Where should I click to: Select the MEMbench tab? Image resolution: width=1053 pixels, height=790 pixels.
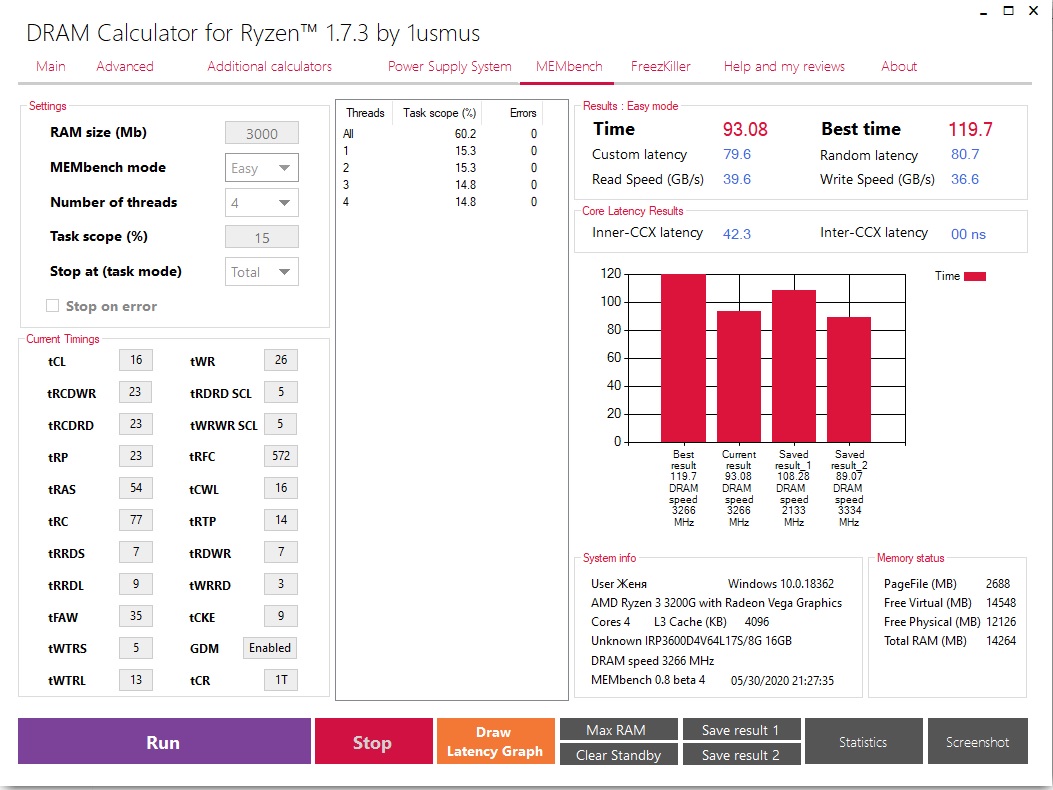[x=569, y=67]
